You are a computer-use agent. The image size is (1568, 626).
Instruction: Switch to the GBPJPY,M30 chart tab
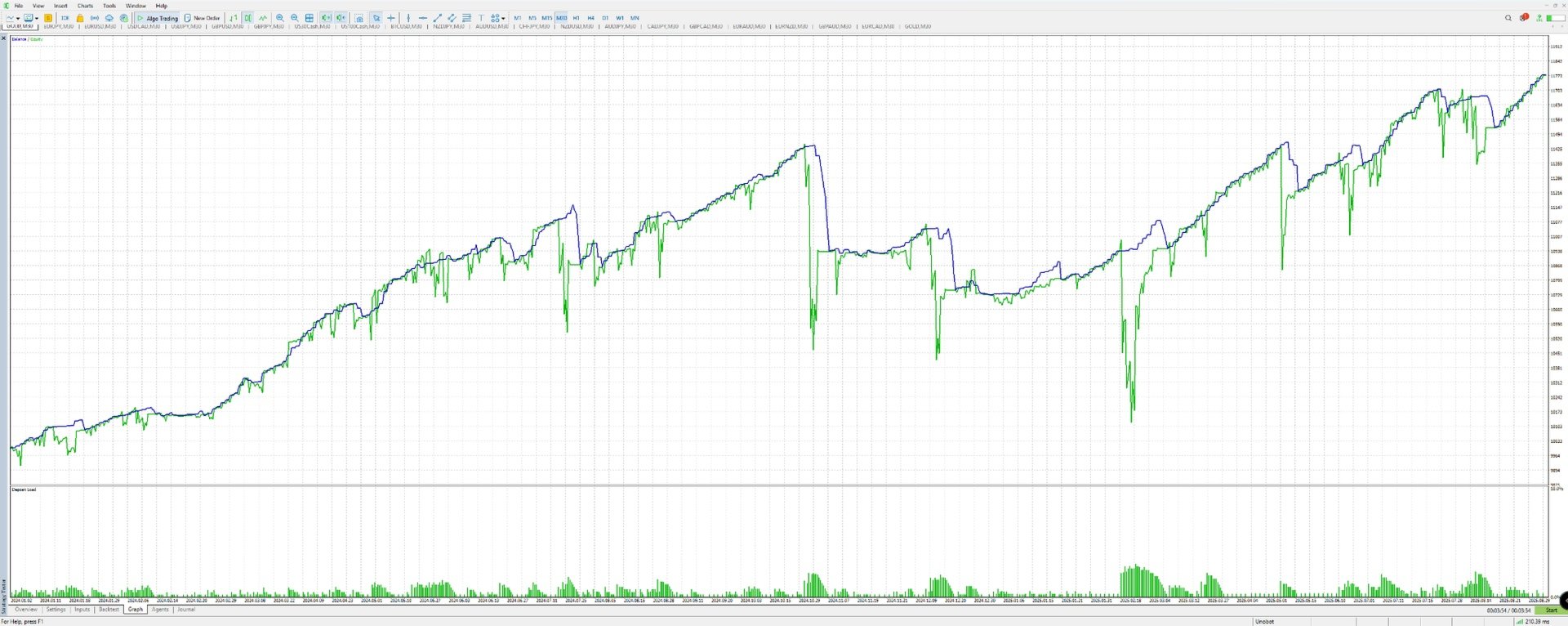[x=269, y=26]
